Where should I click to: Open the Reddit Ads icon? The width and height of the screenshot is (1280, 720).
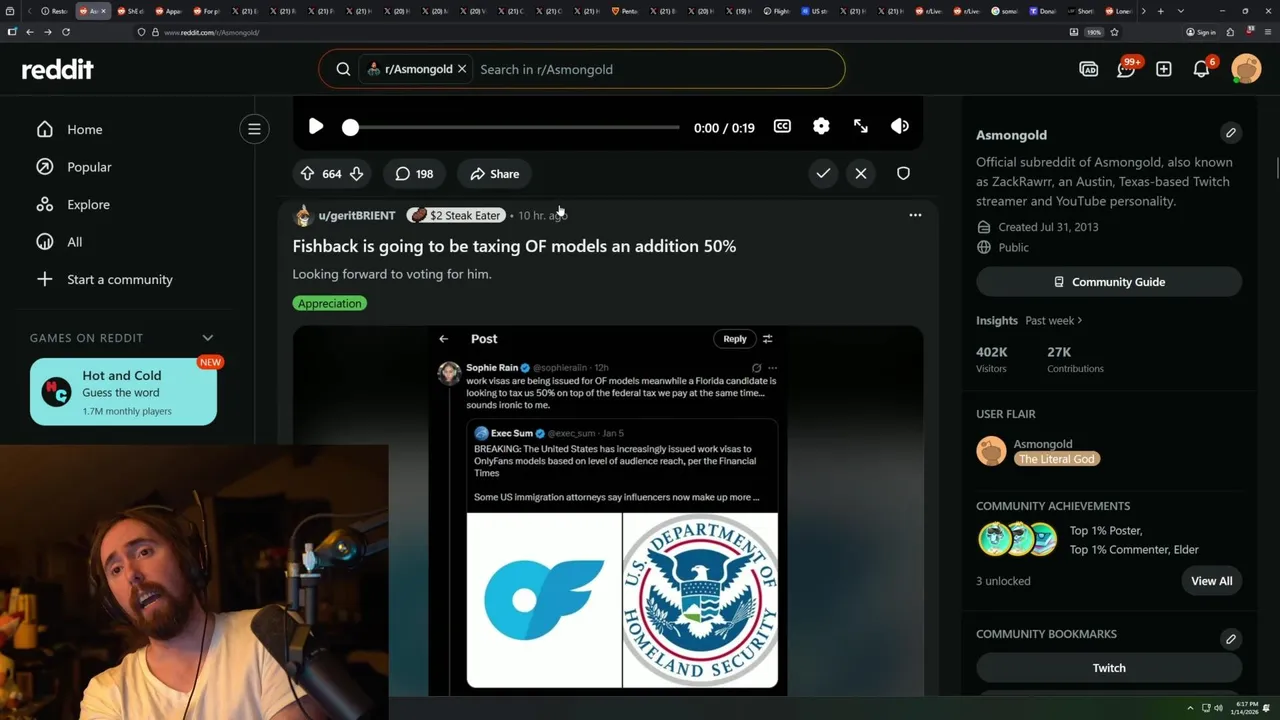click(x=1089, y=69)
